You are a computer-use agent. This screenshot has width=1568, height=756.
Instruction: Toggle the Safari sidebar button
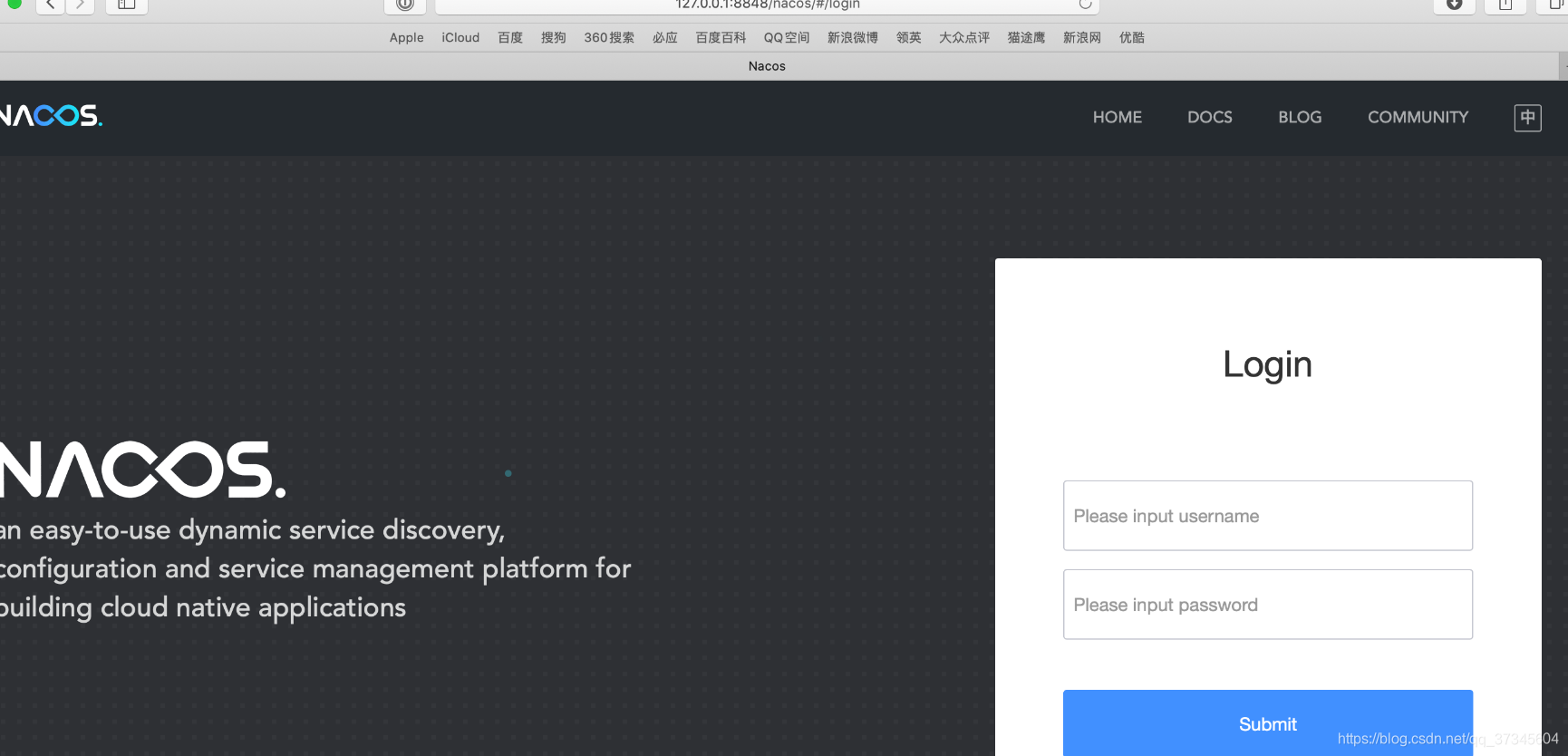127,5
